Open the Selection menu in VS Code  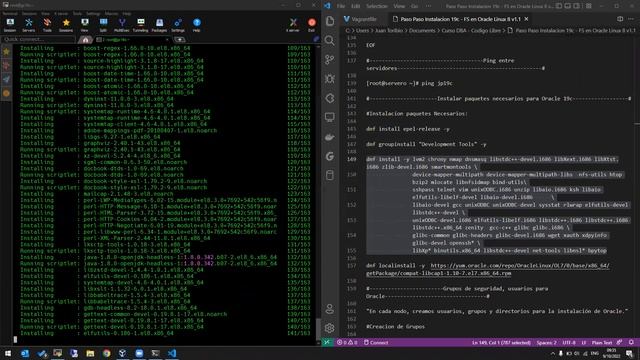376,6
